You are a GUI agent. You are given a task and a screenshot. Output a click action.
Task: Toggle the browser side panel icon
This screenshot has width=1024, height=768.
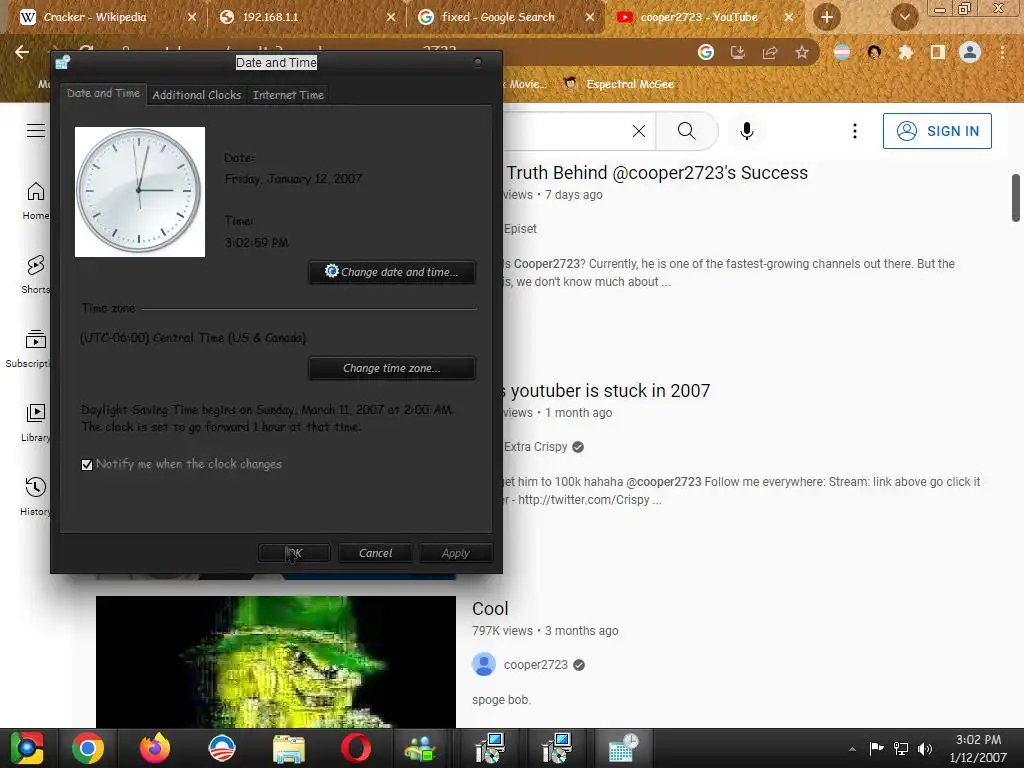[x=938, y=52]
